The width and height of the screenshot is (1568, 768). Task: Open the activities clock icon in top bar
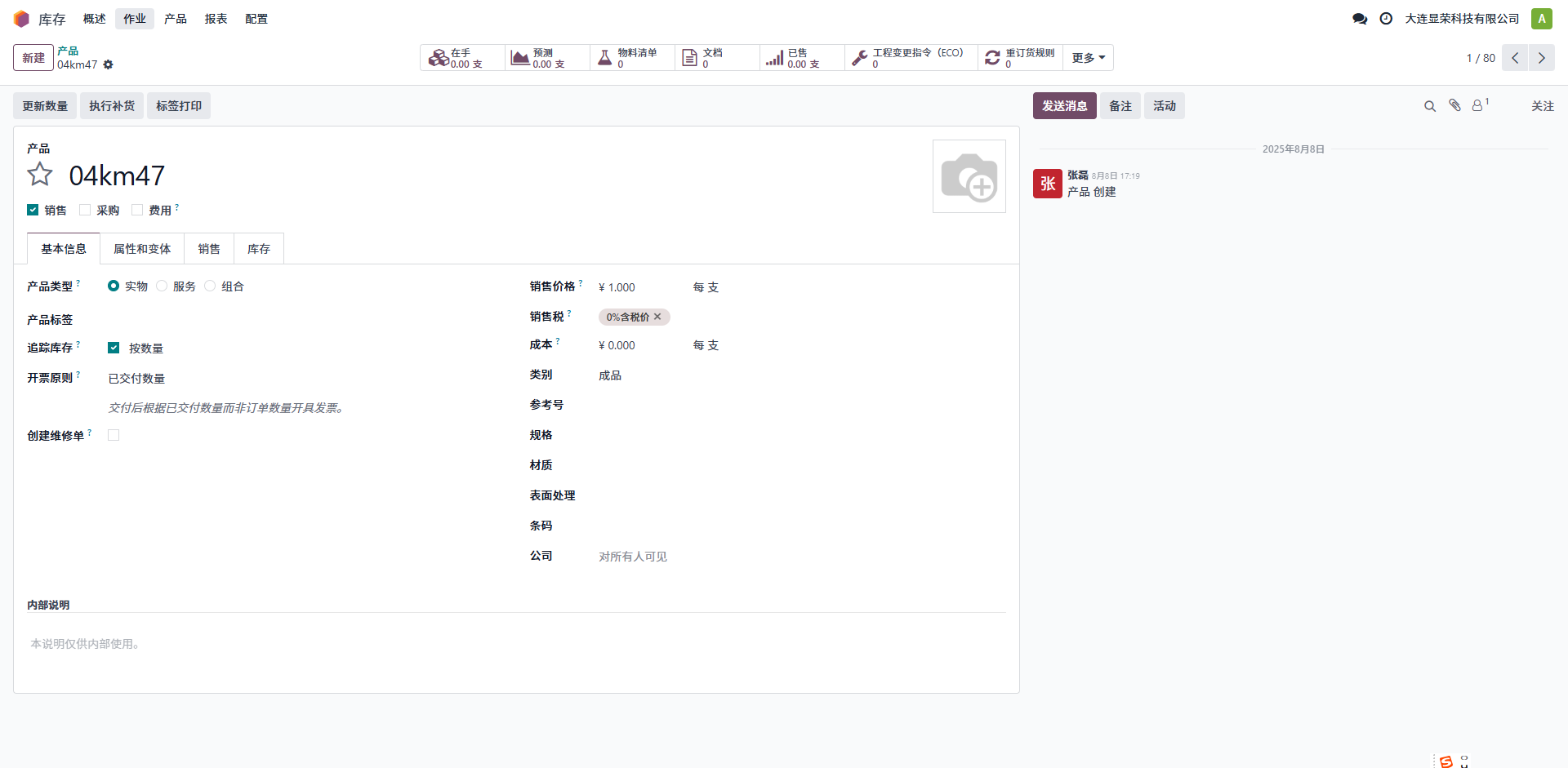1386,19
